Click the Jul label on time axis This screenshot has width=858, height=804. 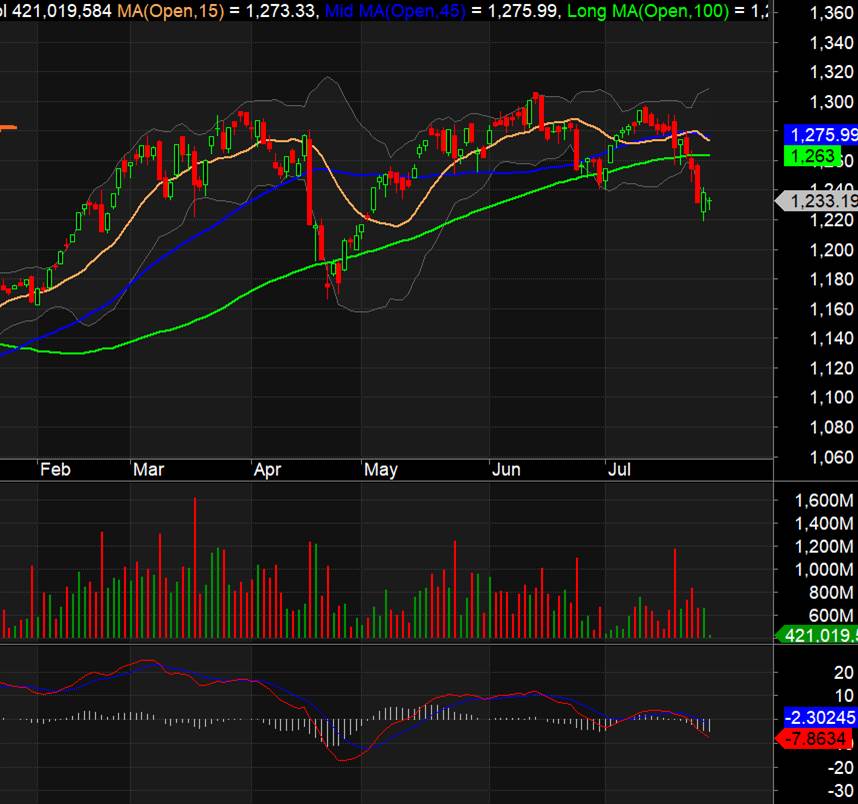point(619,470)
